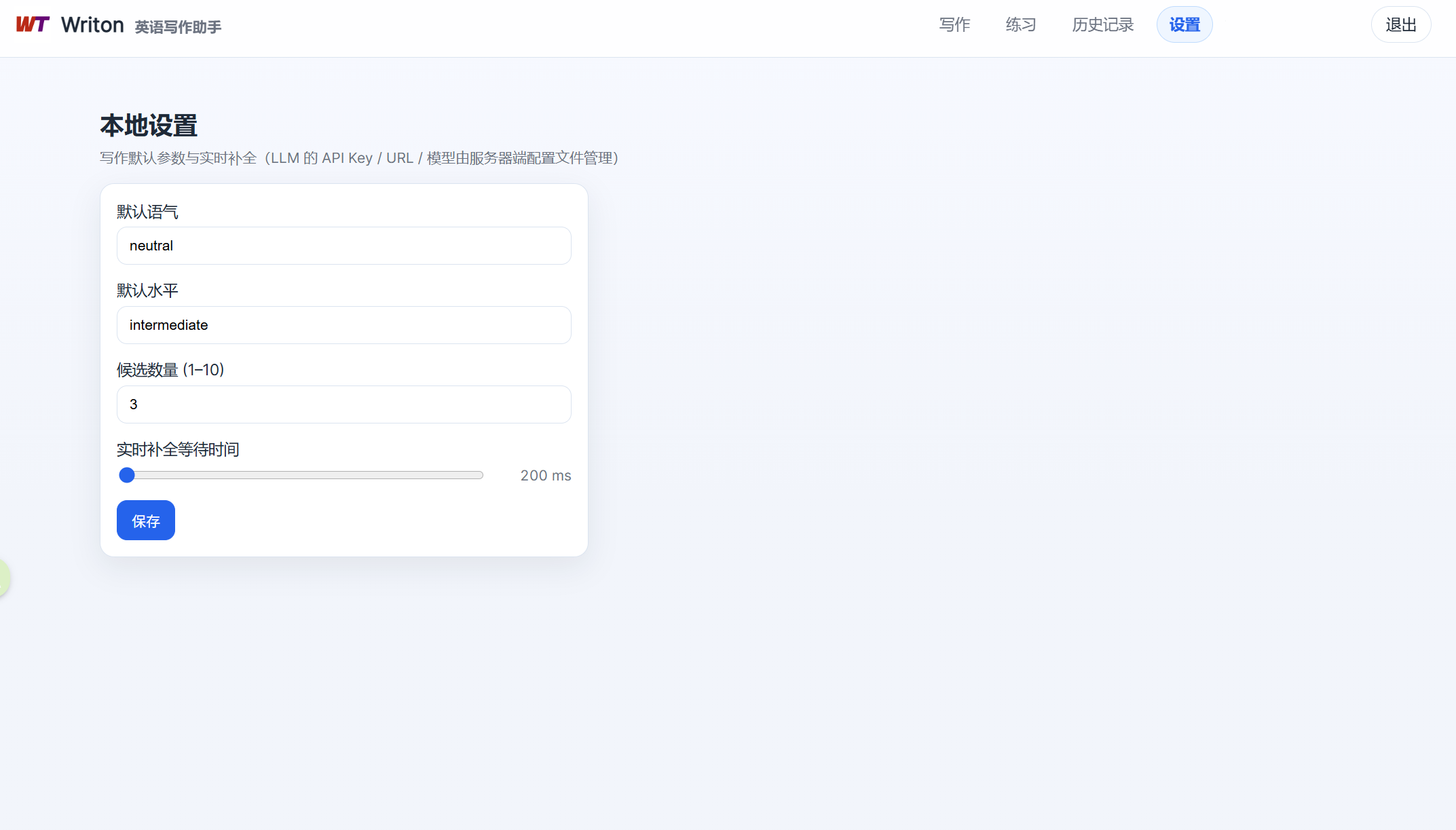Click the 实时补全等待时间 label
The image size is (1456, 830).
pyautogui.click(x=178, y=449)
